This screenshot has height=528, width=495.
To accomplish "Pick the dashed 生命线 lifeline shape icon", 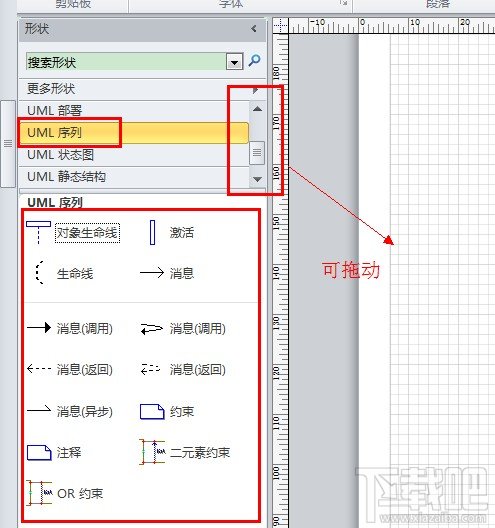I will tap(39, 272).
